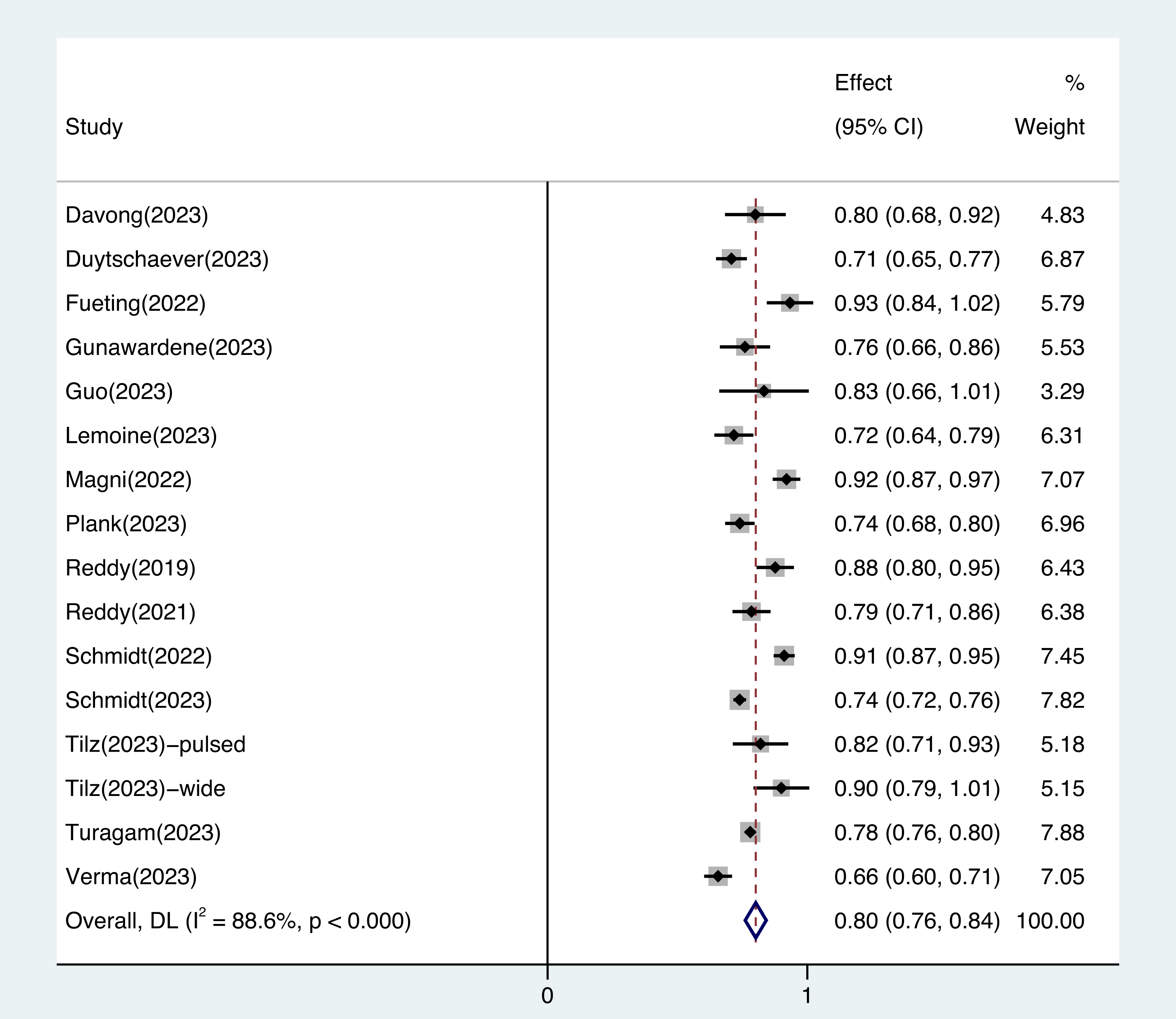The image size is (1176, 1019).
Task: Click the Overall DL heterogeneity label
Action: [238, 921]
